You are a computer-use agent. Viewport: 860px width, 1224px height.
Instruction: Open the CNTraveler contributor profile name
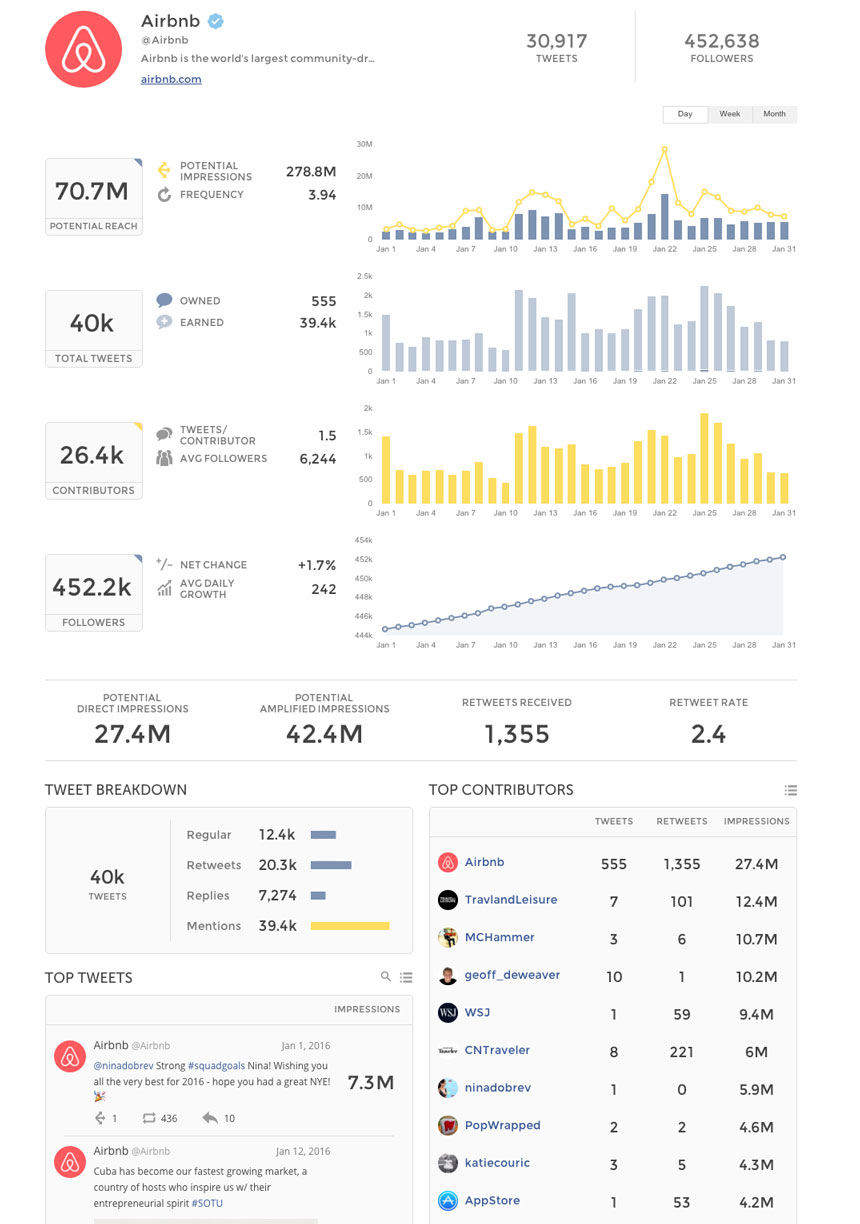tap(497, 1051)
